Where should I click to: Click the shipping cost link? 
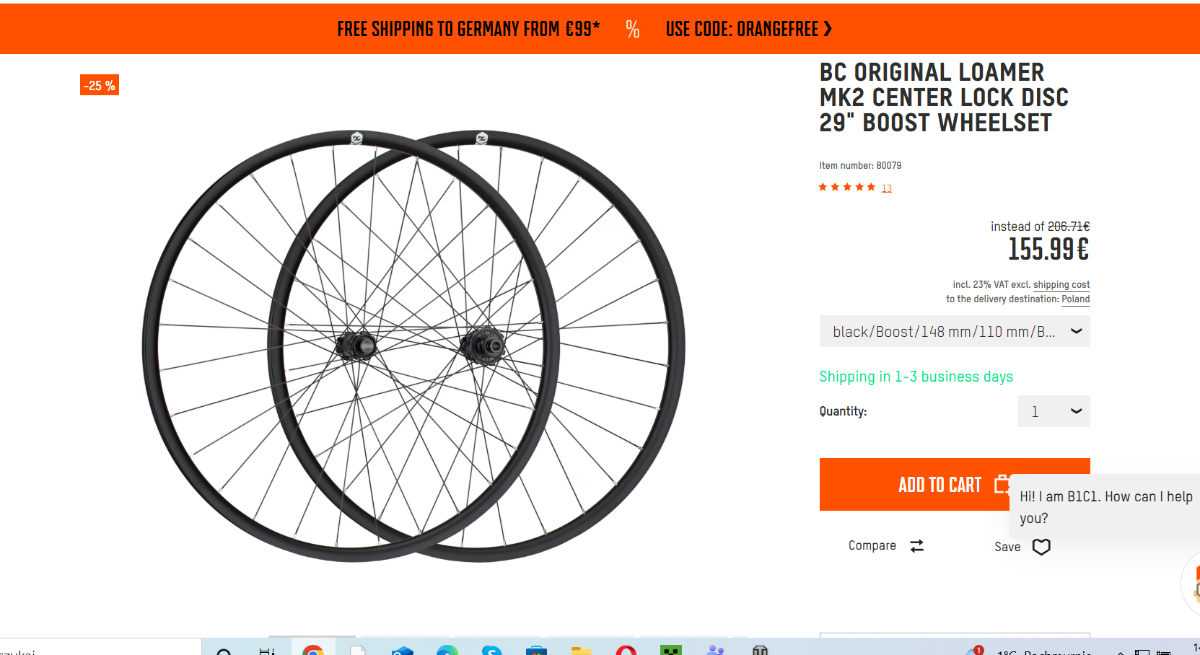pos(1061,285)
